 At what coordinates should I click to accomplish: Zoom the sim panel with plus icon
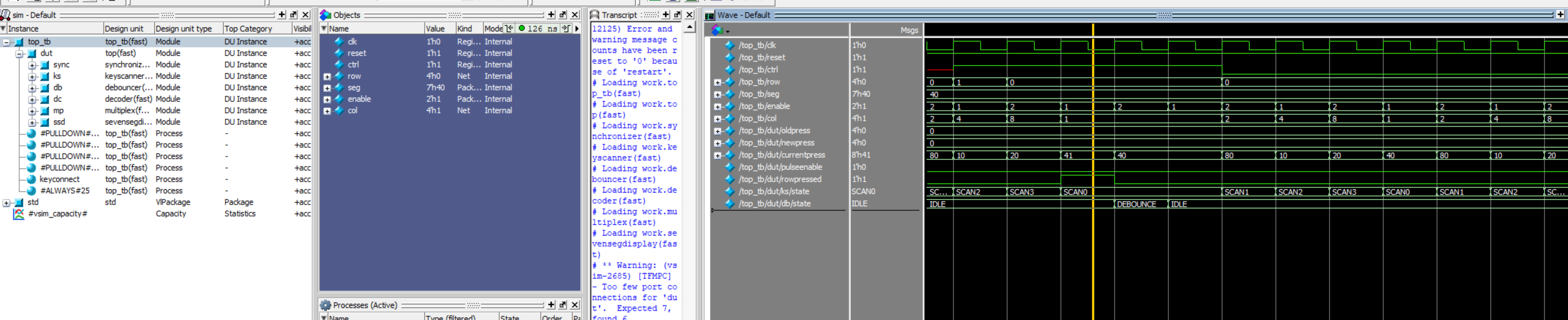click(x=282, y=15)
